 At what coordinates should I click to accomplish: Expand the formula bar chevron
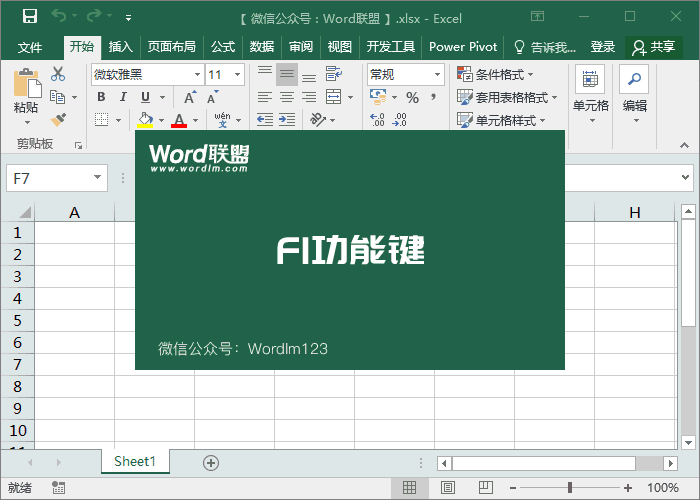coord(685,177)
